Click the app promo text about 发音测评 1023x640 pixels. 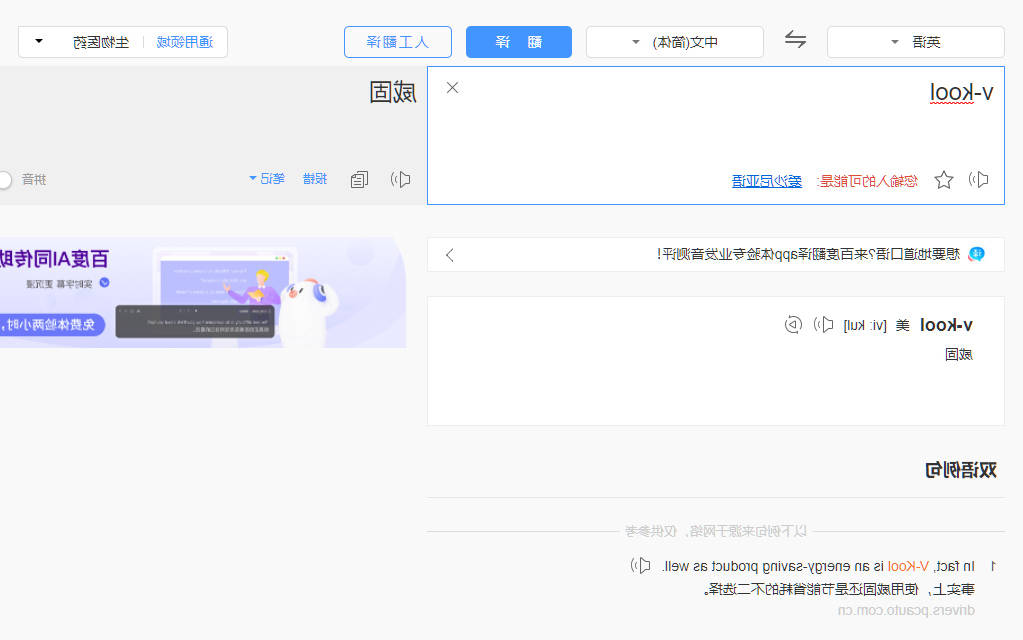pos(808,254)
